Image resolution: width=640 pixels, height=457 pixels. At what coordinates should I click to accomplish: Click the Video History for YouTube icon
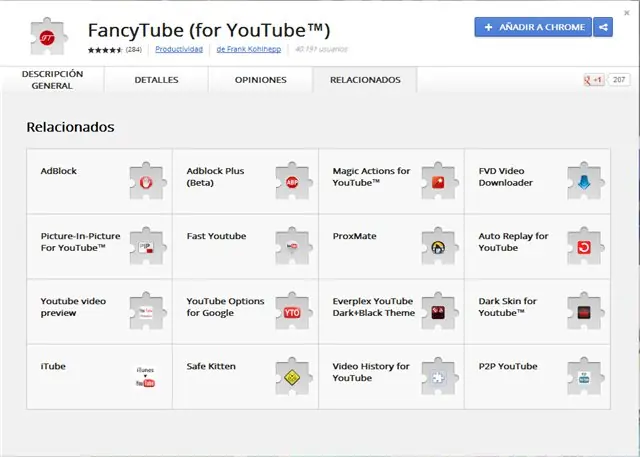[440, 376]
